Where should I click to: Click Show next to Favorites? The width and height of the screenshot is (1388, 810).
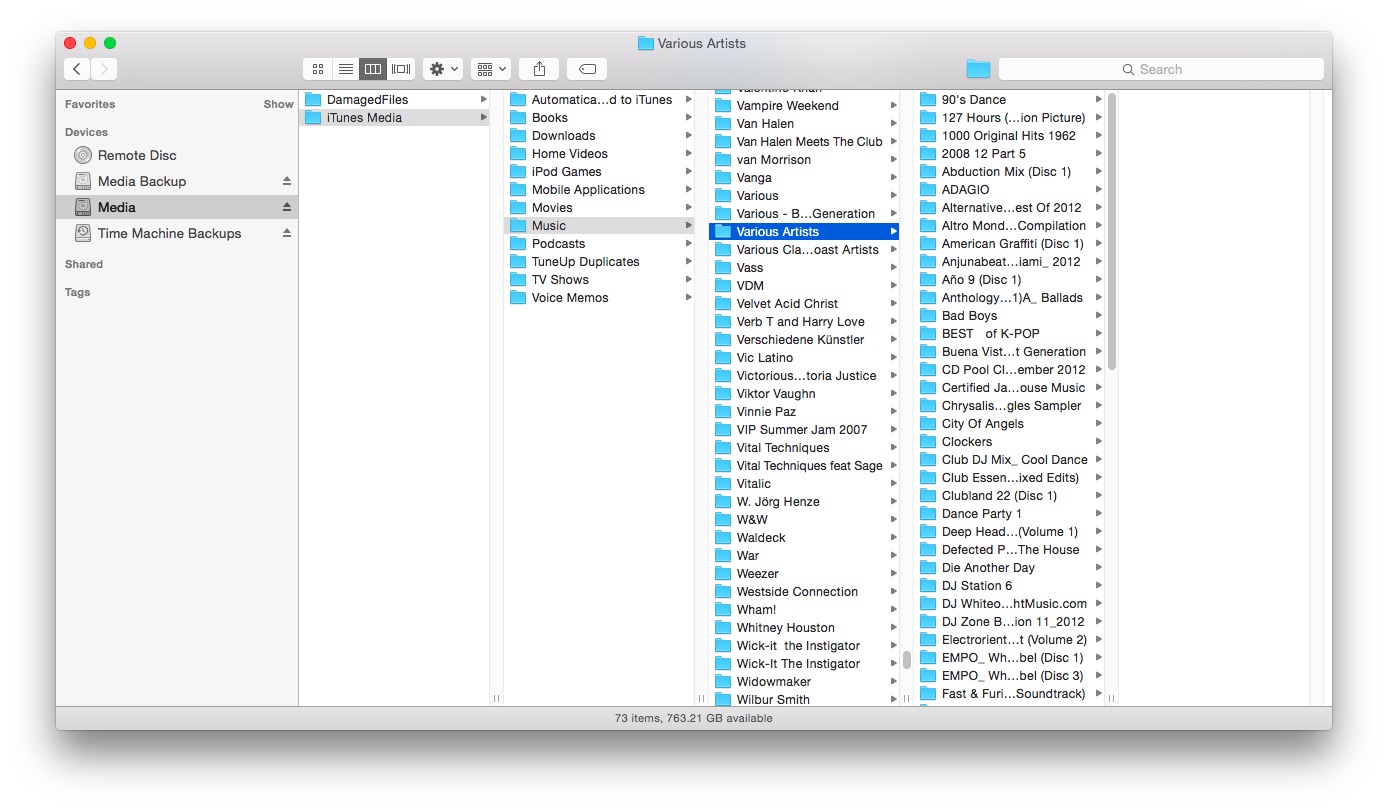279,104
